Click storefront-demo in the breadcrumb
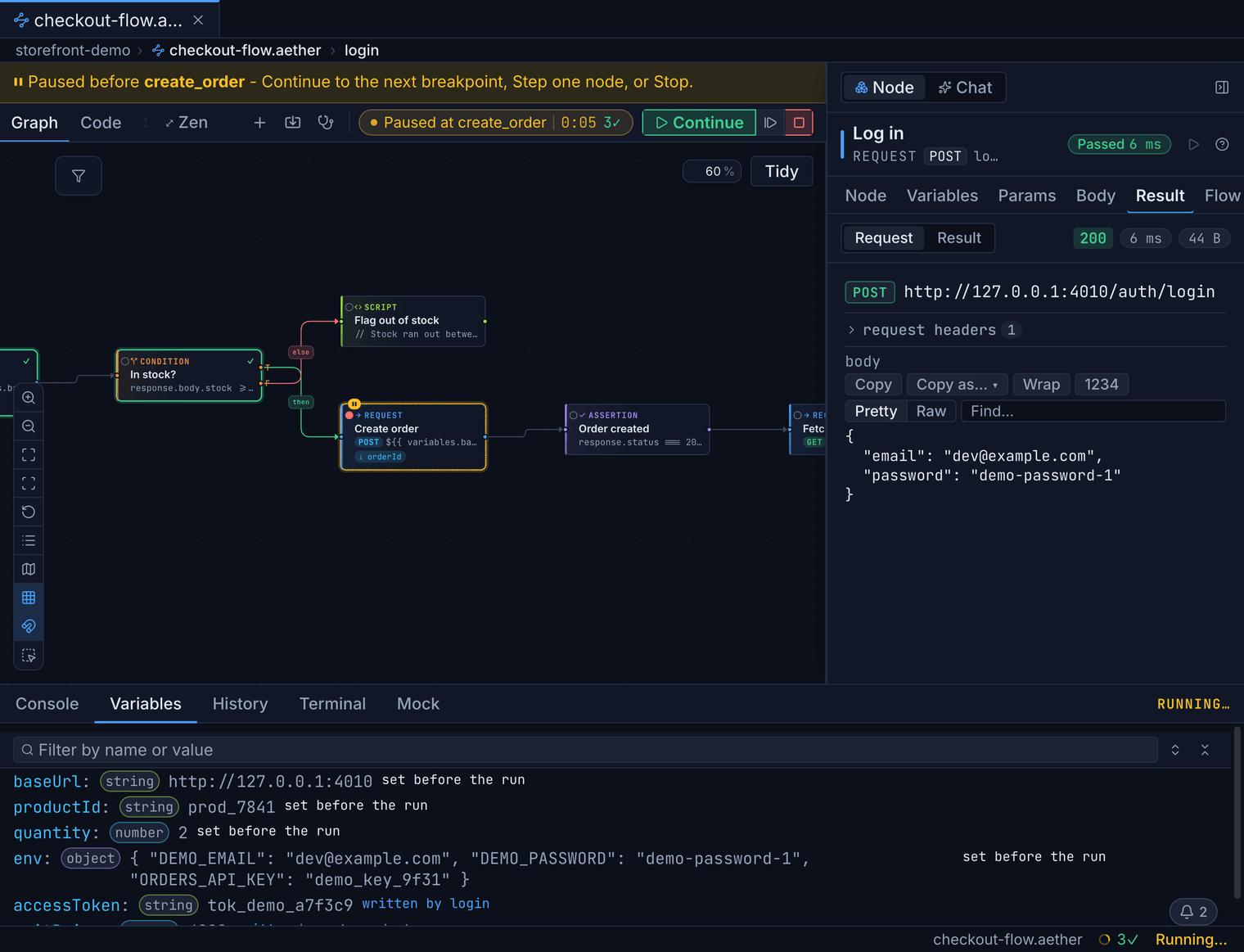 pyautogui.click(x=73, y=50)
